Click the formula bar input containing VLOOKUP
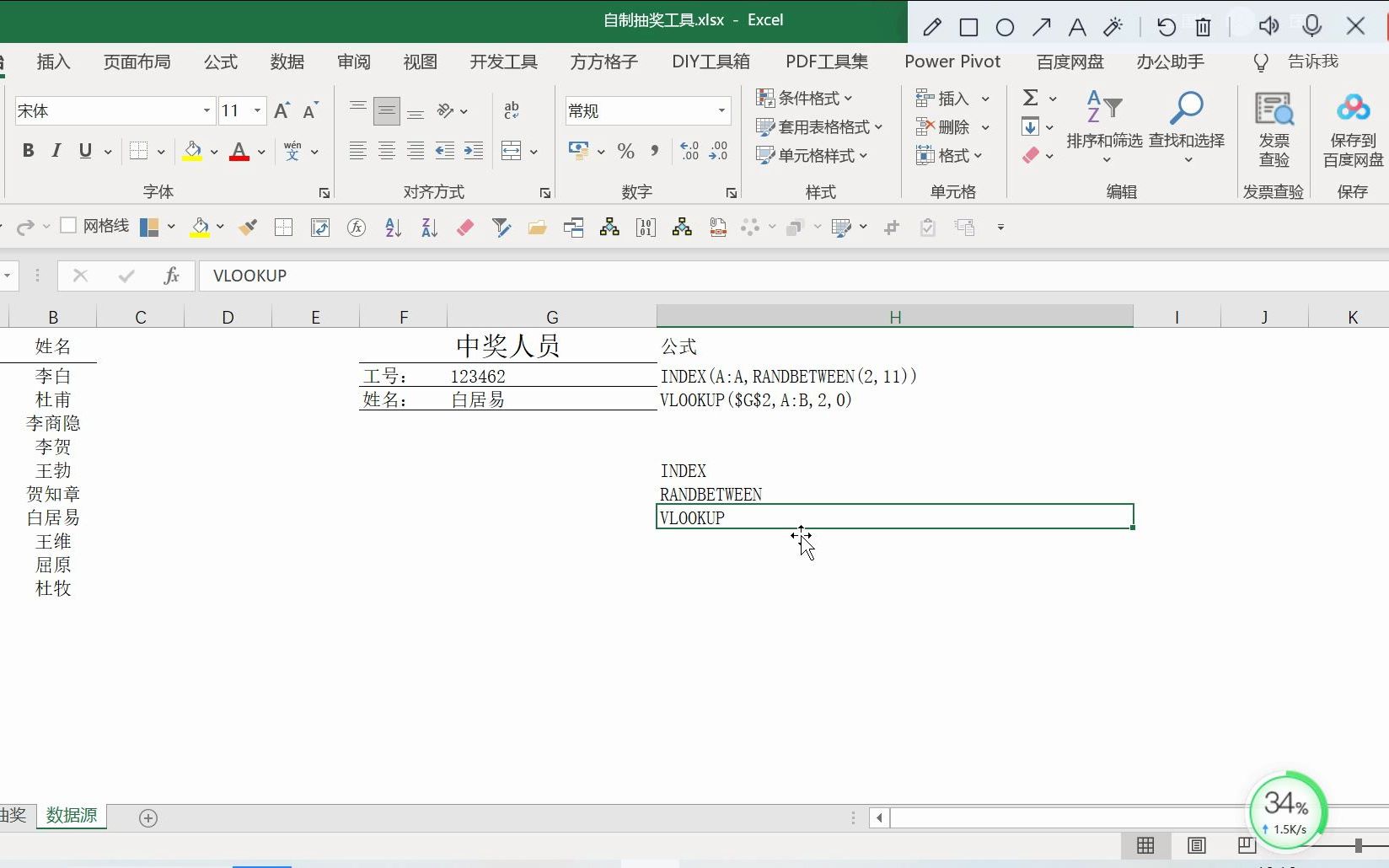Screen dimensions: 1389x868 [793, 276]
